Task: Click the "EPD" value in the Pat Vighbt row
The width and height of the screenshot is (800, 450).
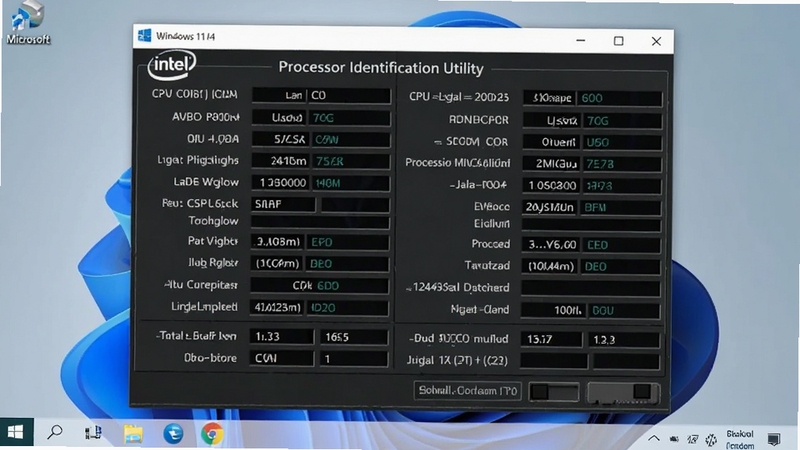Action: point(348,242)
